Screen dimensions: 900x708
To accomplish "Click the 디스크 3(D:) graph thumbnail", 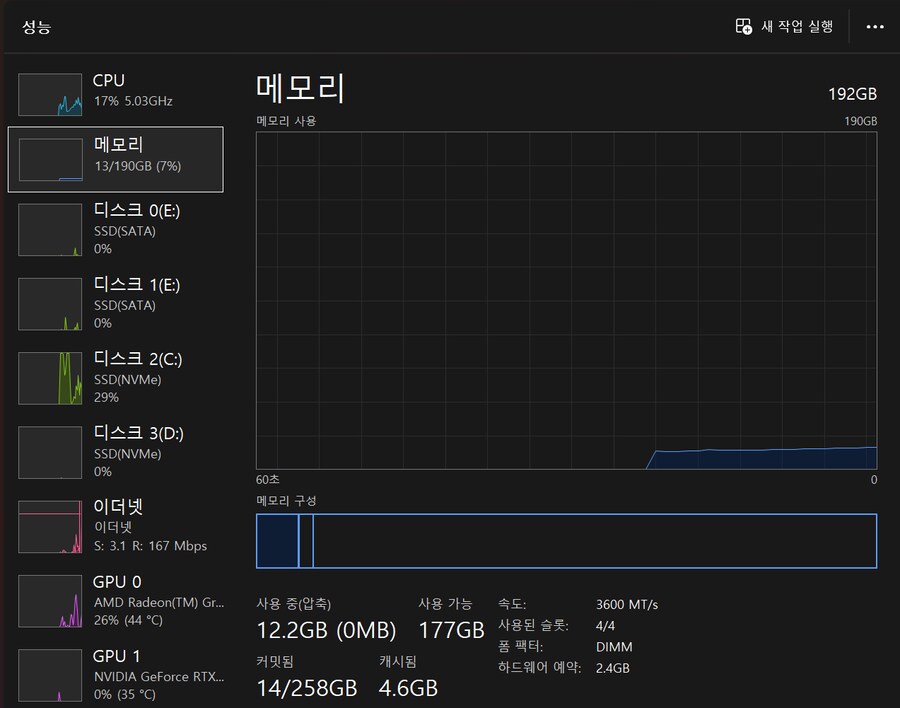I will point(50,452).
